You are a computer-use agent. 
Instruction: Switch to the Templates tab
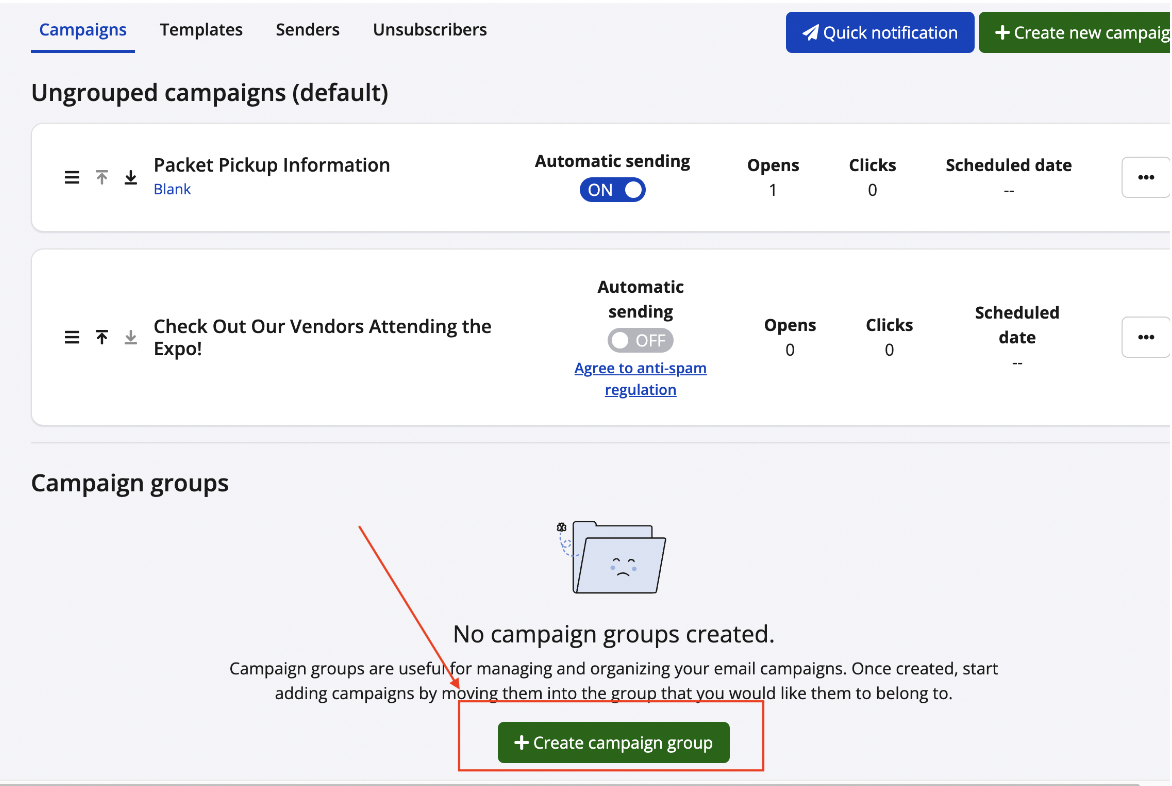click(x=201, y=30)
